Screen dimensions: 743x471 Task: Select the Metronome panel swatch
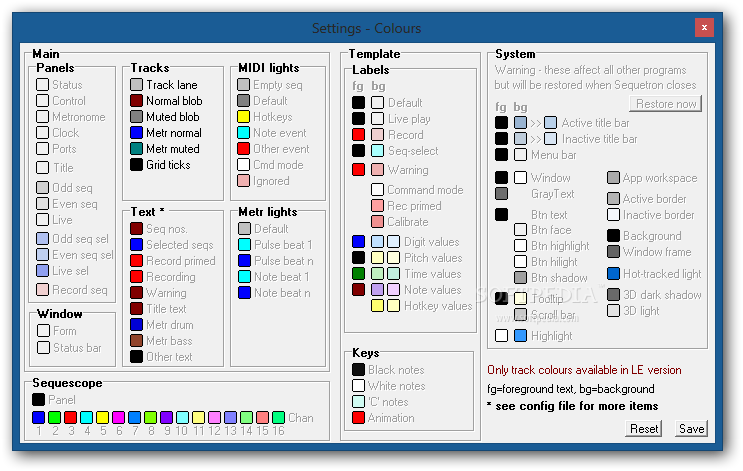click(x=43, y=117)
